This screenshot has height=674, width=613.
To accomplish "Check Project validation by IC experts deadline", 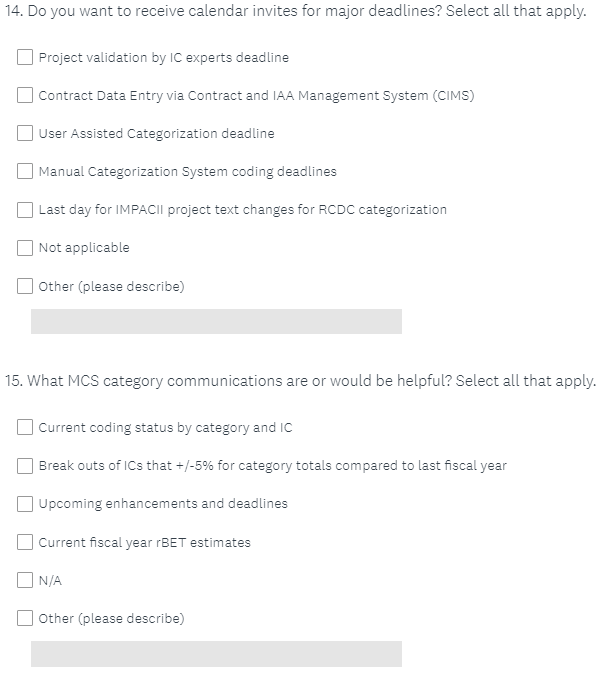I will tap(25, 57).
